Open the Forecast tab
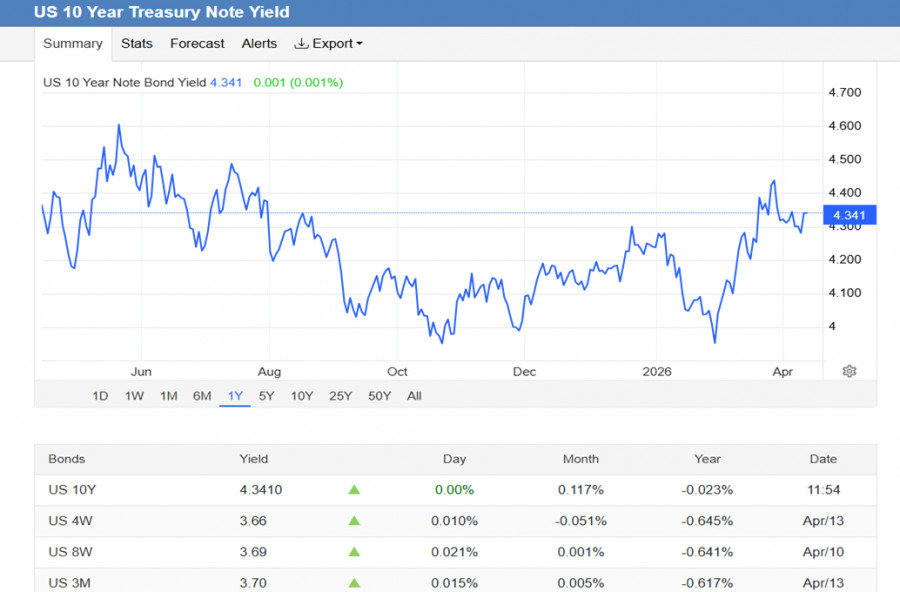This screenshot has width=900, height=592. click(x=197, y=44)
